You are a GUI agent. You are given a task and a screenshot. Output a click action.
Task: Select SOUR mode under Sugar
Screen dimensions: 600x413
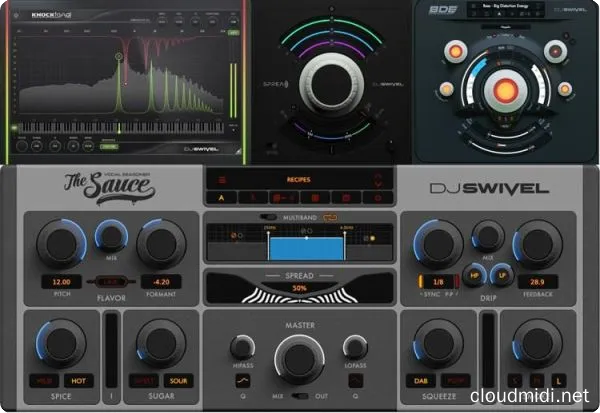pos(178,381)
